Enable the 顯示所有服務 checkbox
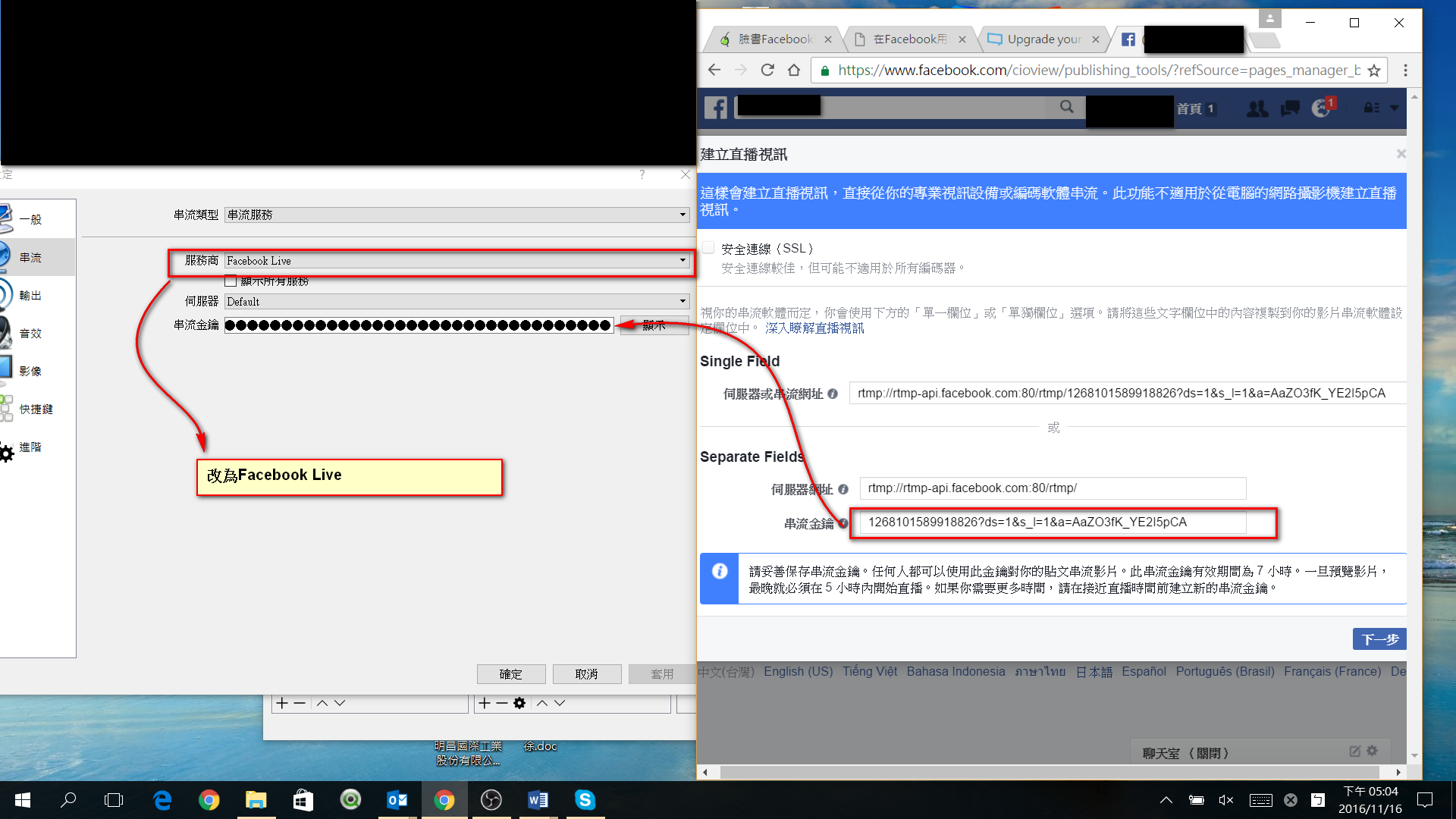Viewport: 1456px width, 819px height. pyautogui.click(x=231, y=281)
